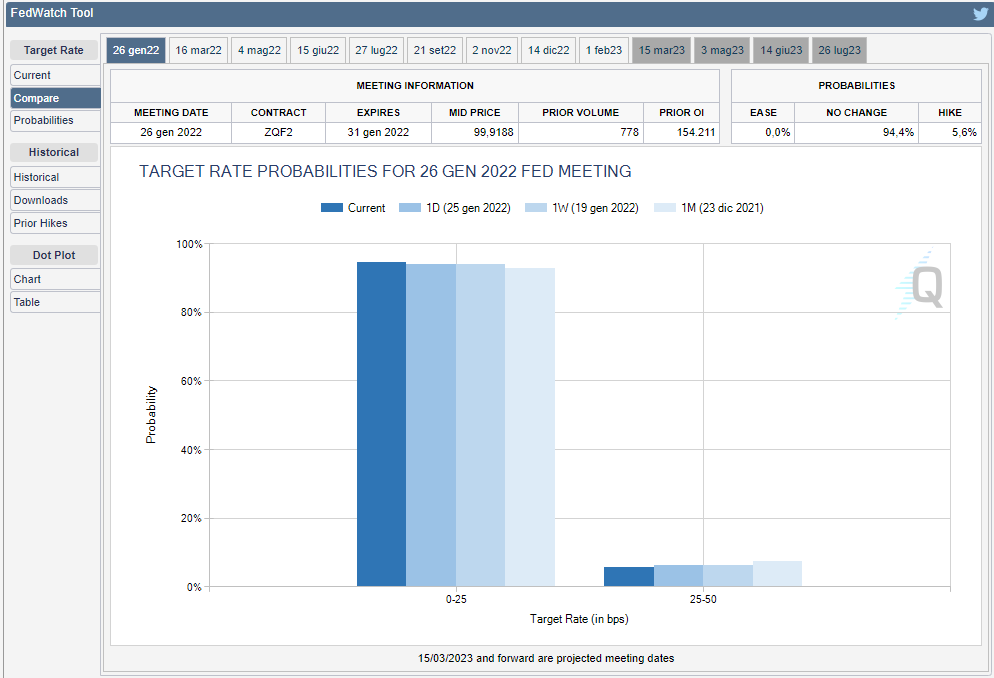This screenshot has width=994, height=678.
Task: Show the Dot Plot Chart
Action: 55,279
